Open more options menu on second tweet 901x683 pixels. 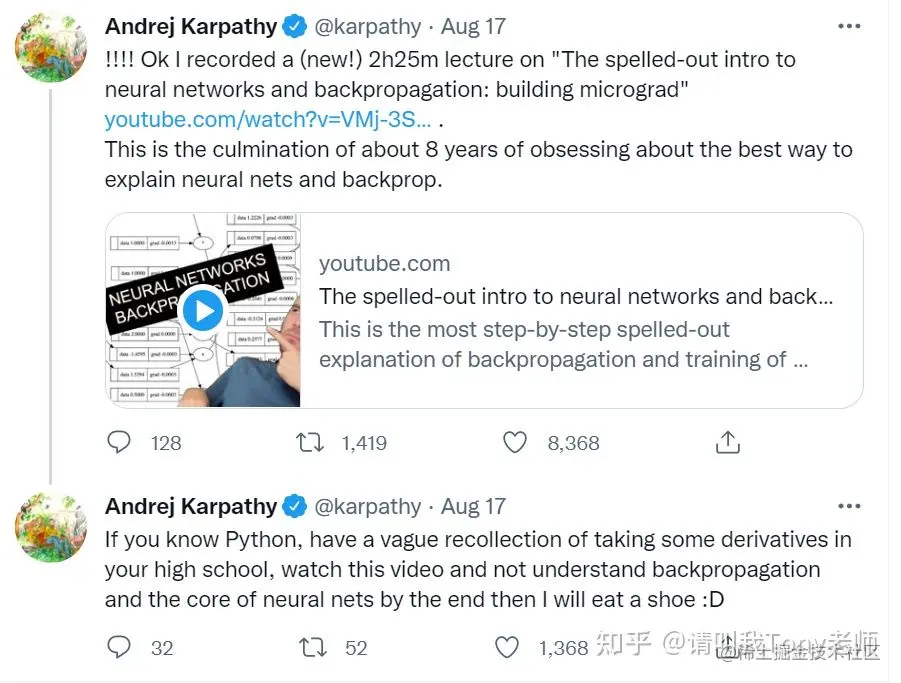[x=849, y=506]
